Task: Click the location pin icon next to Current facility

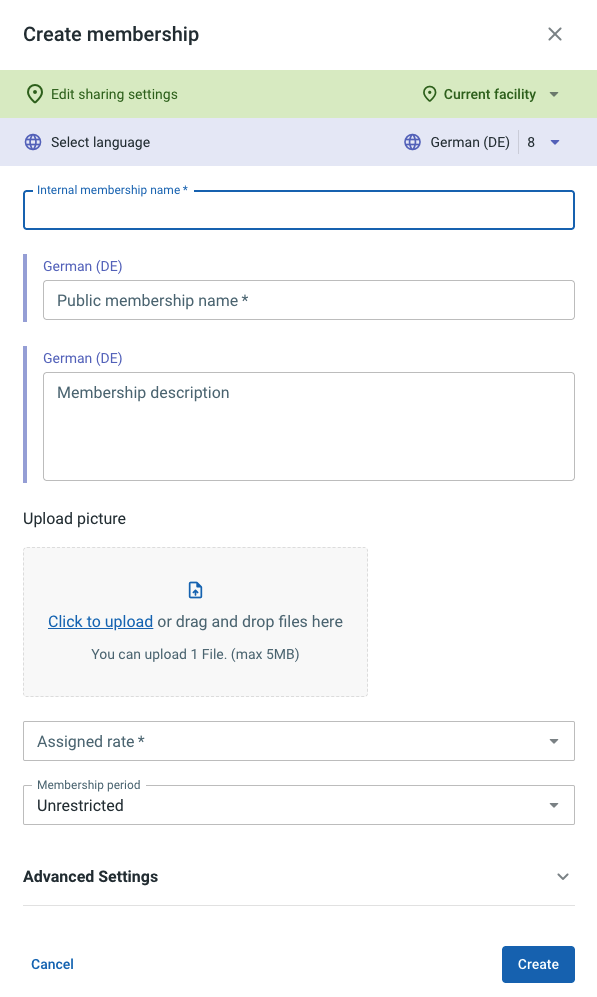Action: [x=430, y=94]
